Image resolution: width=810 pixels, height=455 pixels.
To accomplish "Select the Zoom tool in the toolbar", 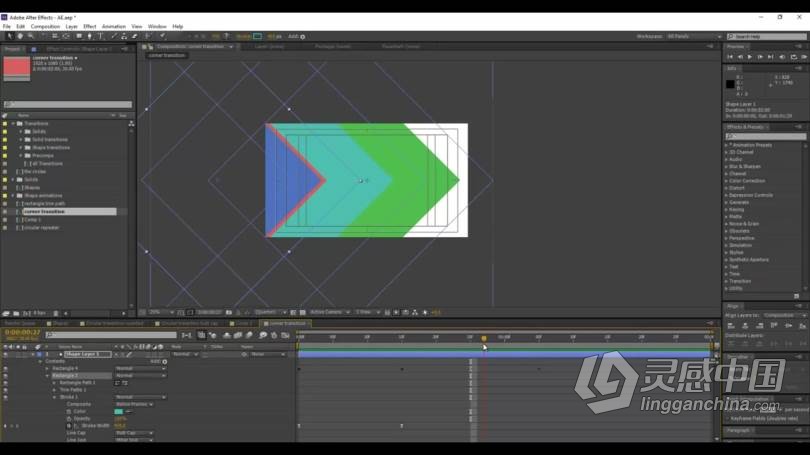I will [30, 36].
